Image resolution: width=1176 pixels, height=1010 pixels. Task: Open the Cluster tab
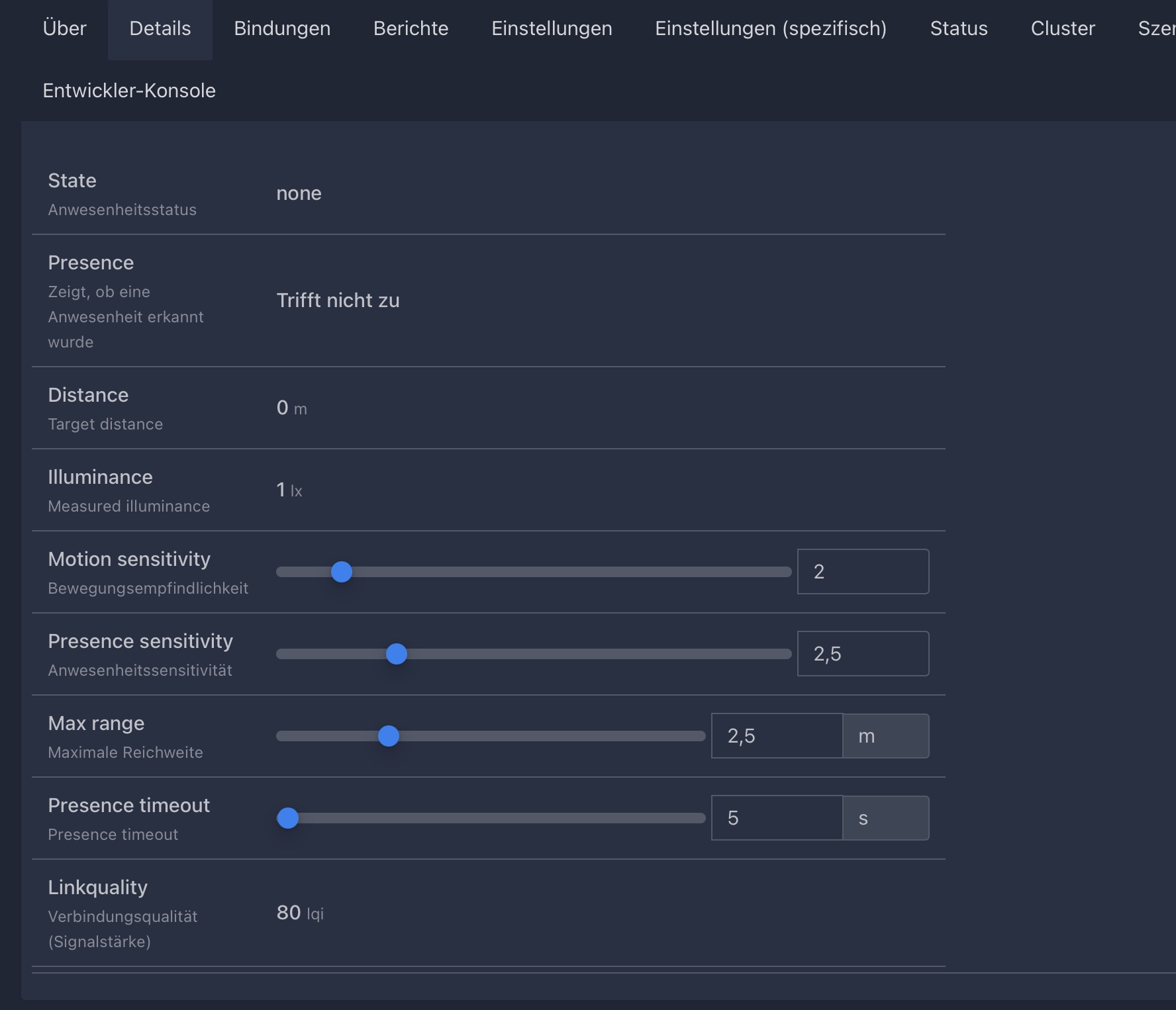(1062, 28)
